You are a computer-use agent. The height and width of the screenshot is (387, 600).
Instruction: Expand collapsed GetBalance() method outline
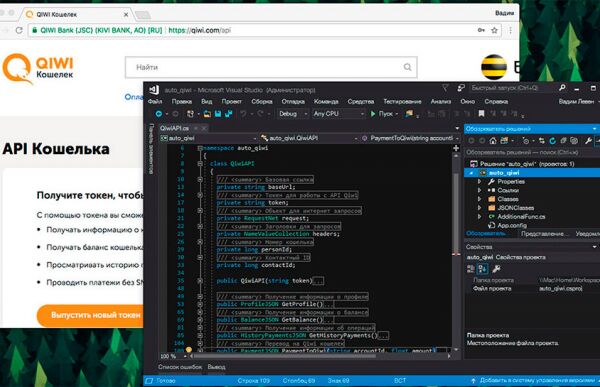pyautogui.click(x=200, y=320)
